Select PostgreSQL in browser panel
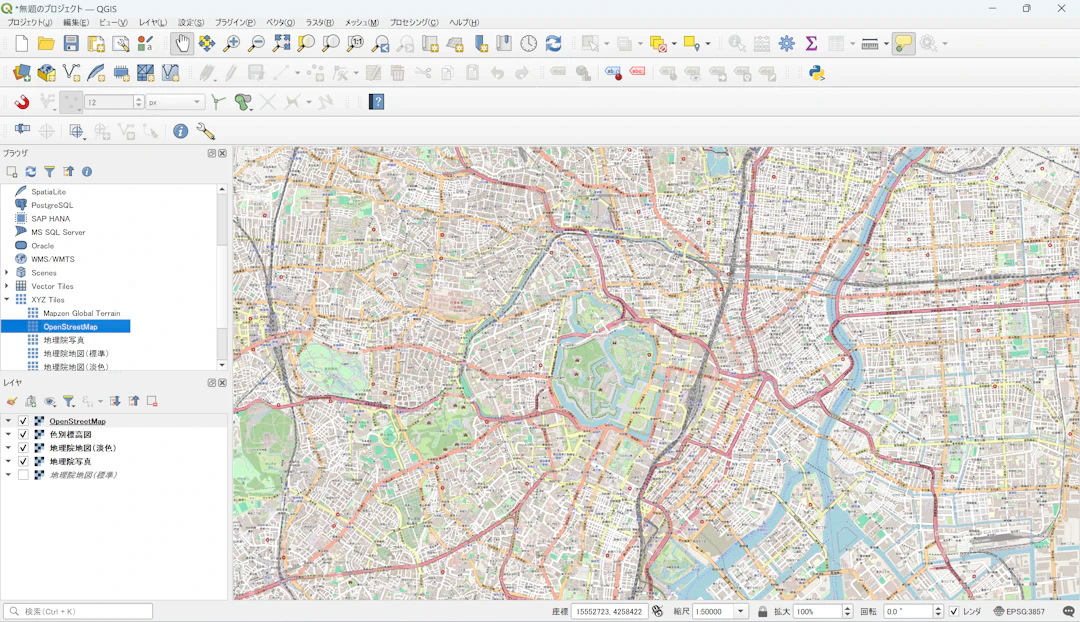 click(52, 205)
